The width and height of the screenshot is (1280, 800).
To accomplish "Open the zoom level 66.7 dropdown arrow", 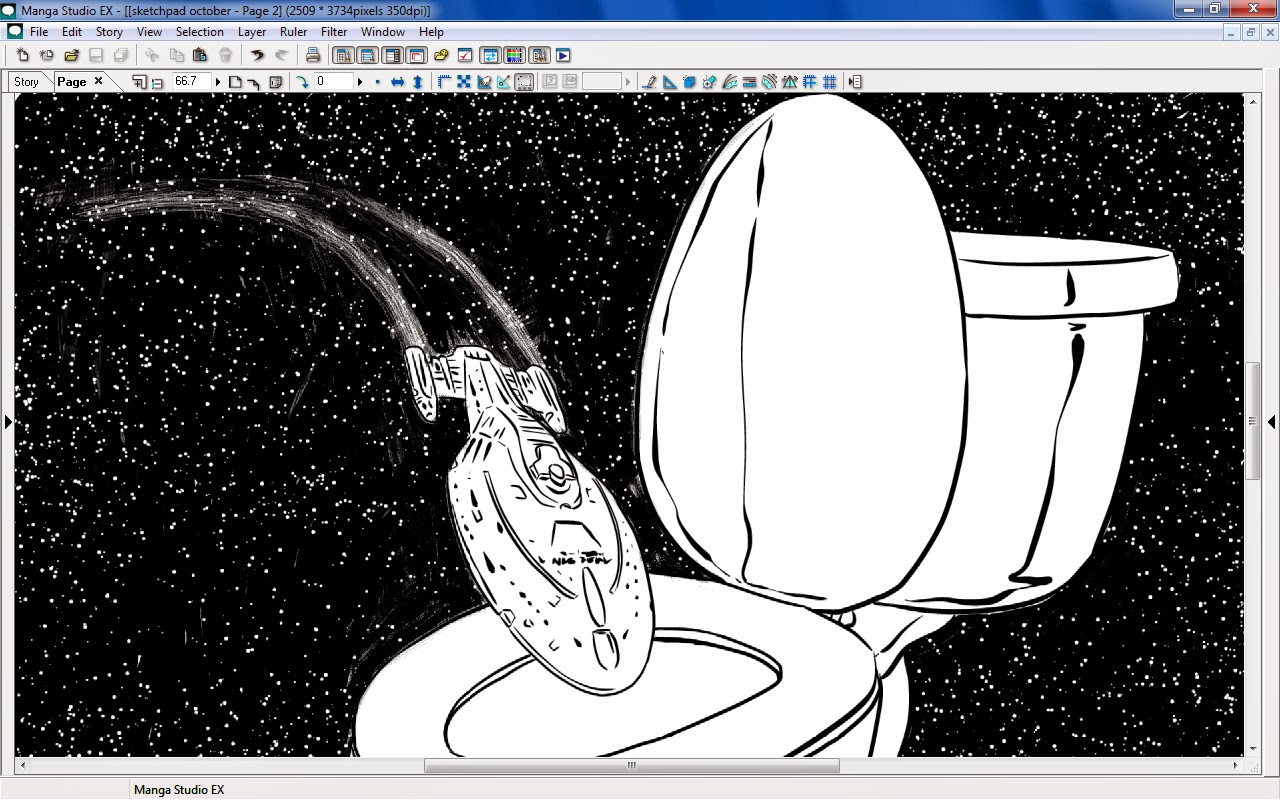I will [218, 82].
